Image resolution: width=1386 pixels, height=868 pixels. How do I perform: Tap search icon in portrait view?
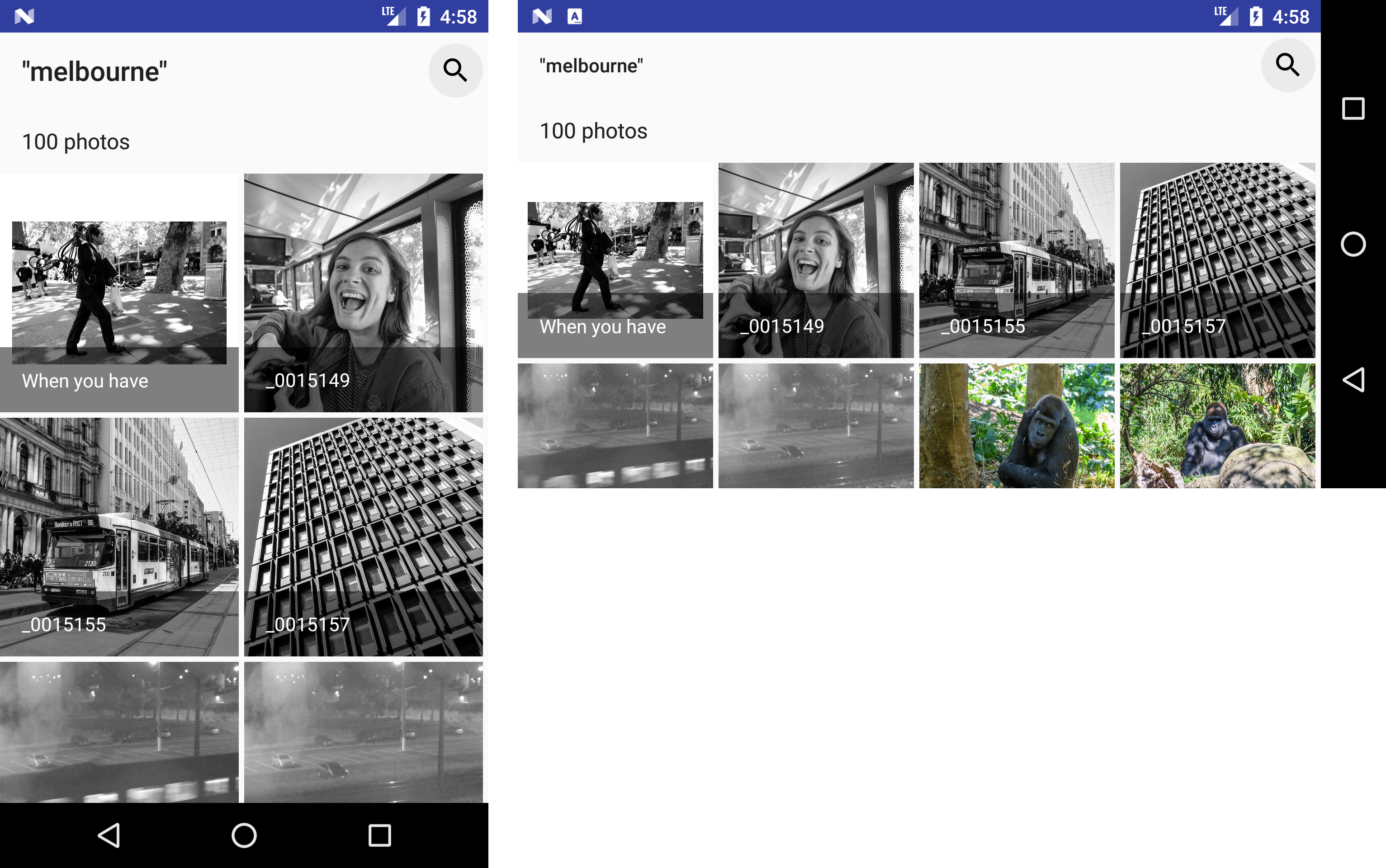click(455, 70)
